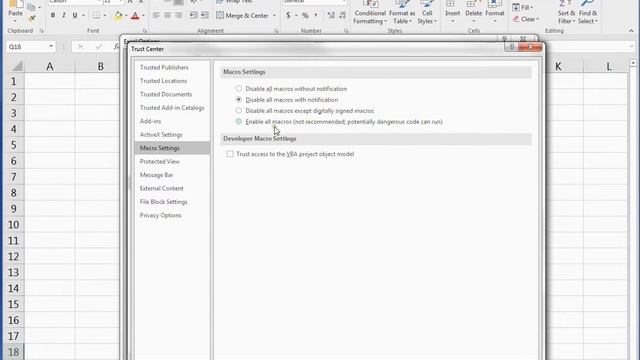640x360 pixels.
Task: Click the Increase Indent icon
Action: tap(204, 16)
